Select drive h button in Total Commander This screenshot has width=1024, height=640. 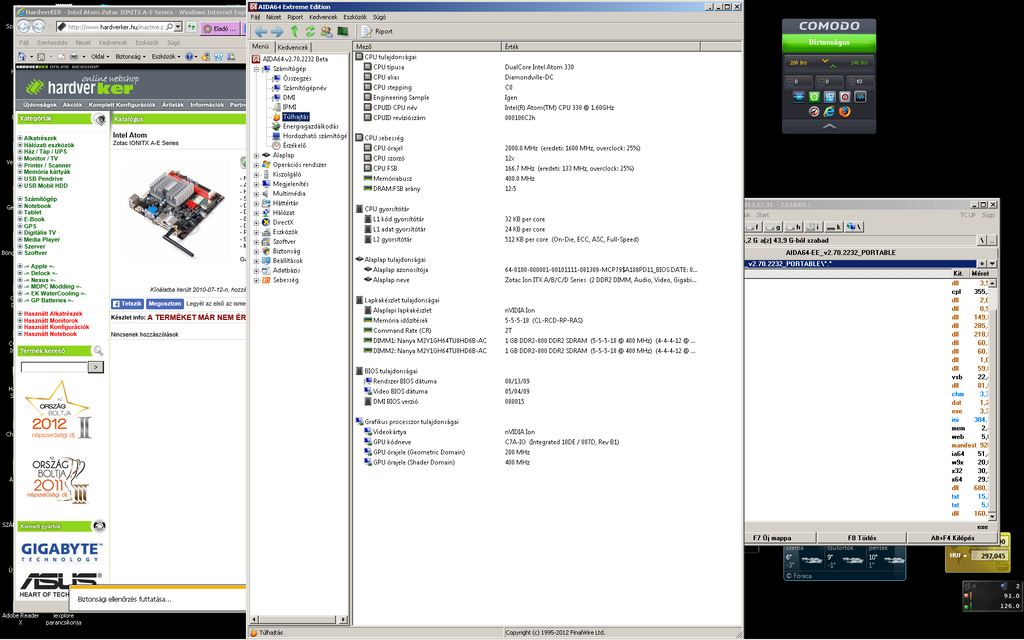[x=794, y=227]
